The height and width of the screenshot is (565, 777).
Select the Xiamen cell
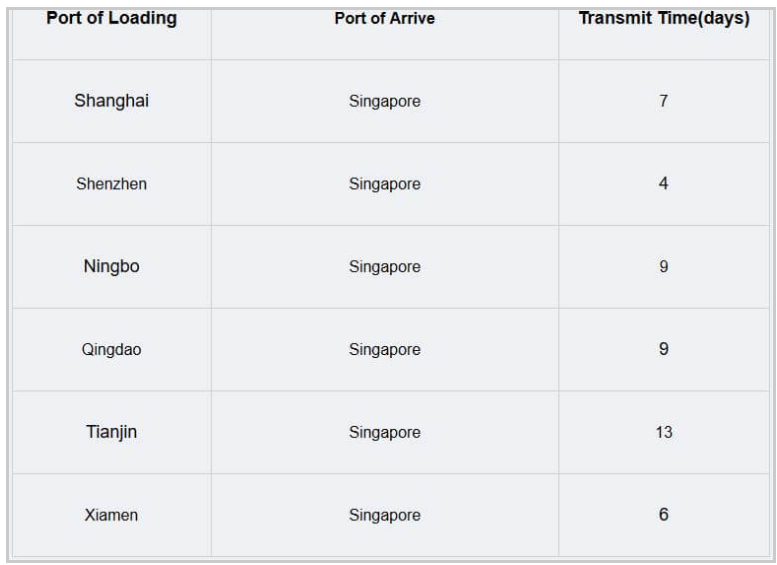(x=111, y=516)
